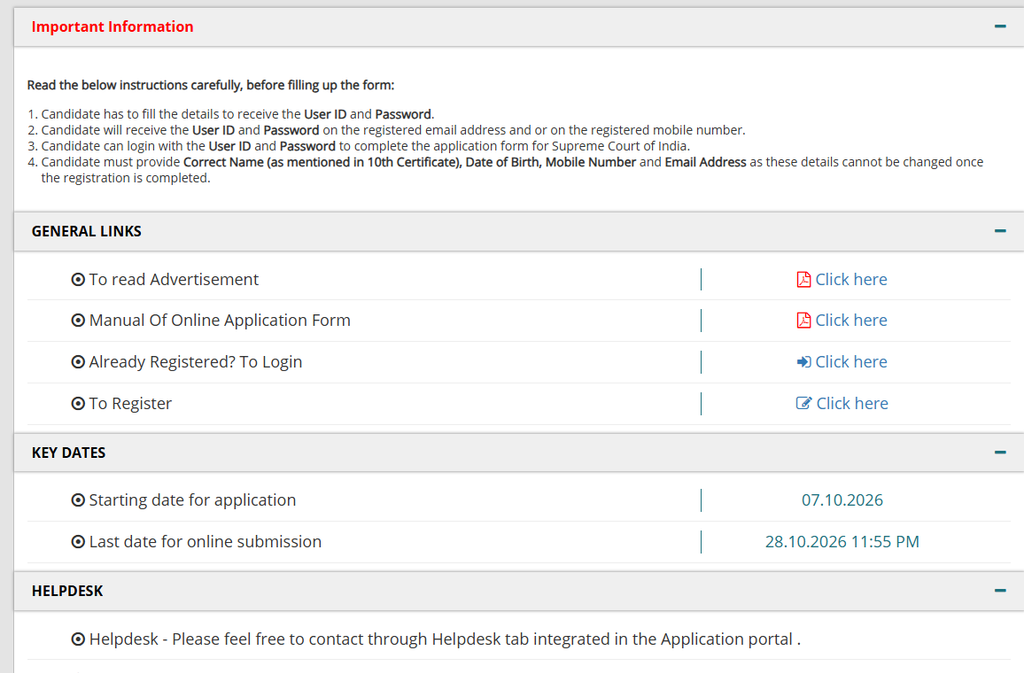Click the last date value 28.10.2026 11:55 PM

click(x=842, y=542)
